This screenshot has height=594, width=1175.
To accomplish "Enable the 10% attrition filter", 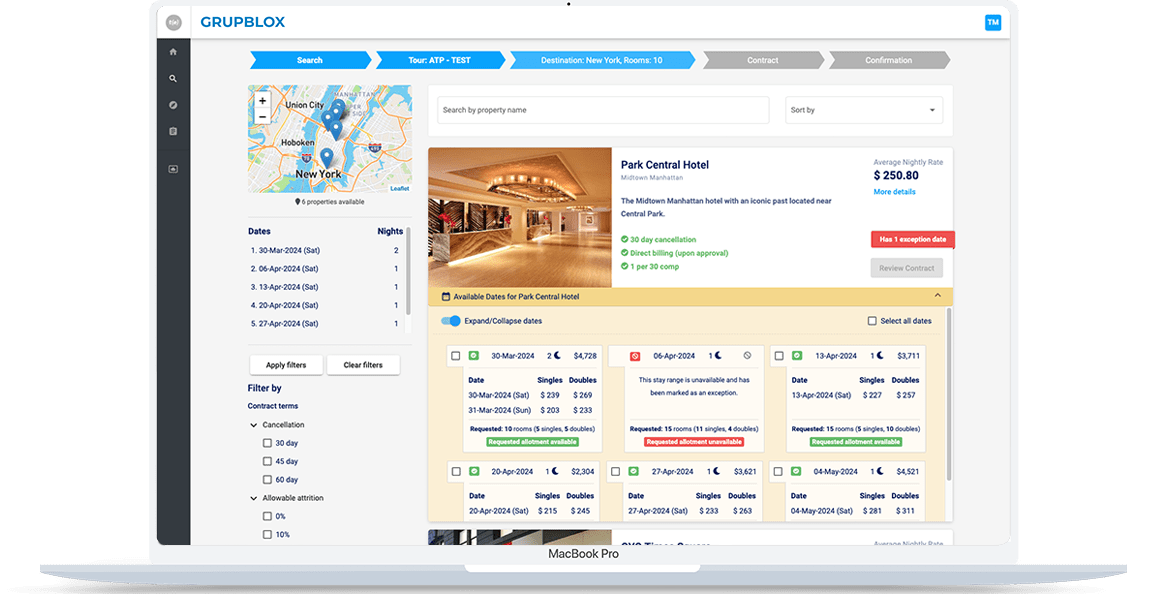I will (x=267, y=535).
